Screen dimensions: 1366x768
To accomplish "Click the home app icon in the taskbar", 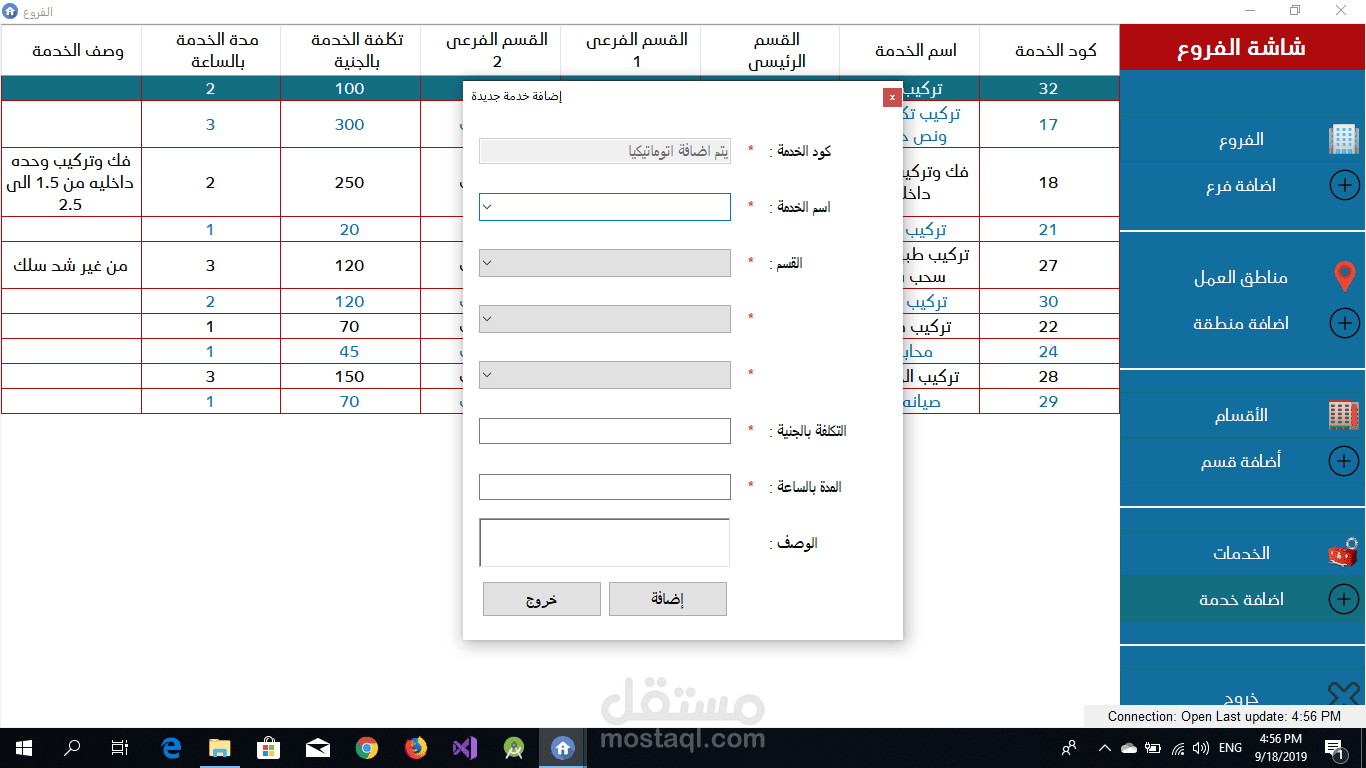I will (x=562, y=747).
